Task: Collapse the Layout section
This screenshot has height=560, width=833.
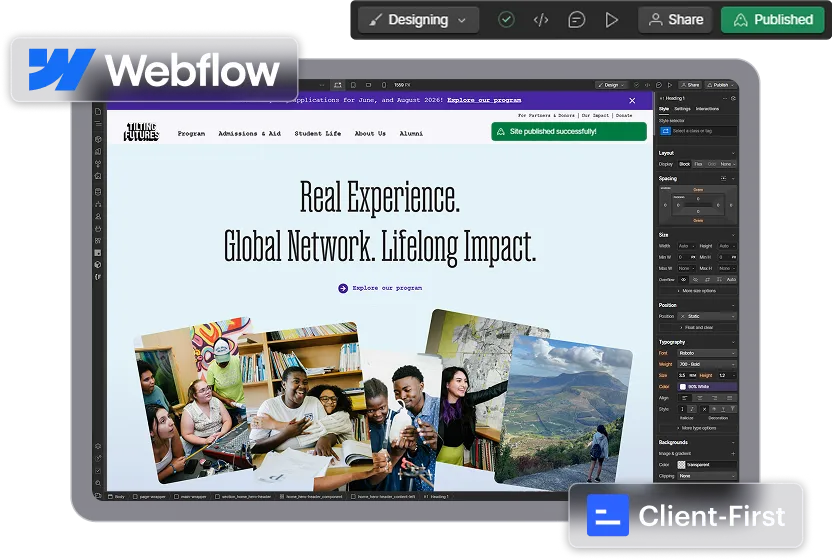Action: [x=733, y=153]
